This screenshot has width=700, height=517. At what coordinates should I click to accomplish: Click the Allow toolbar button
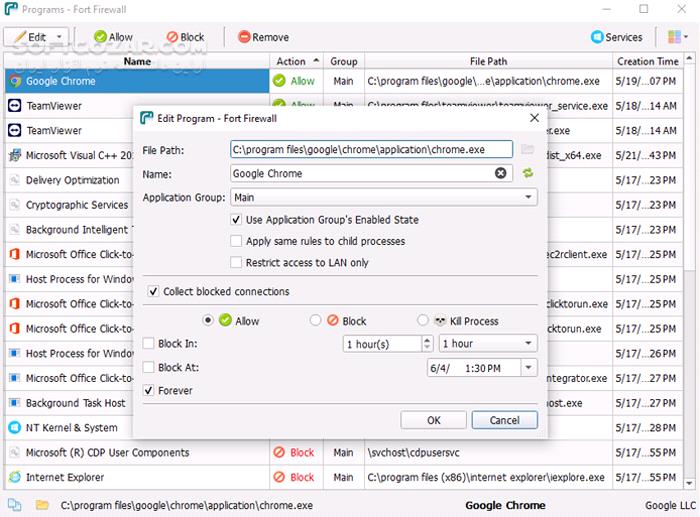pos(113,37)
